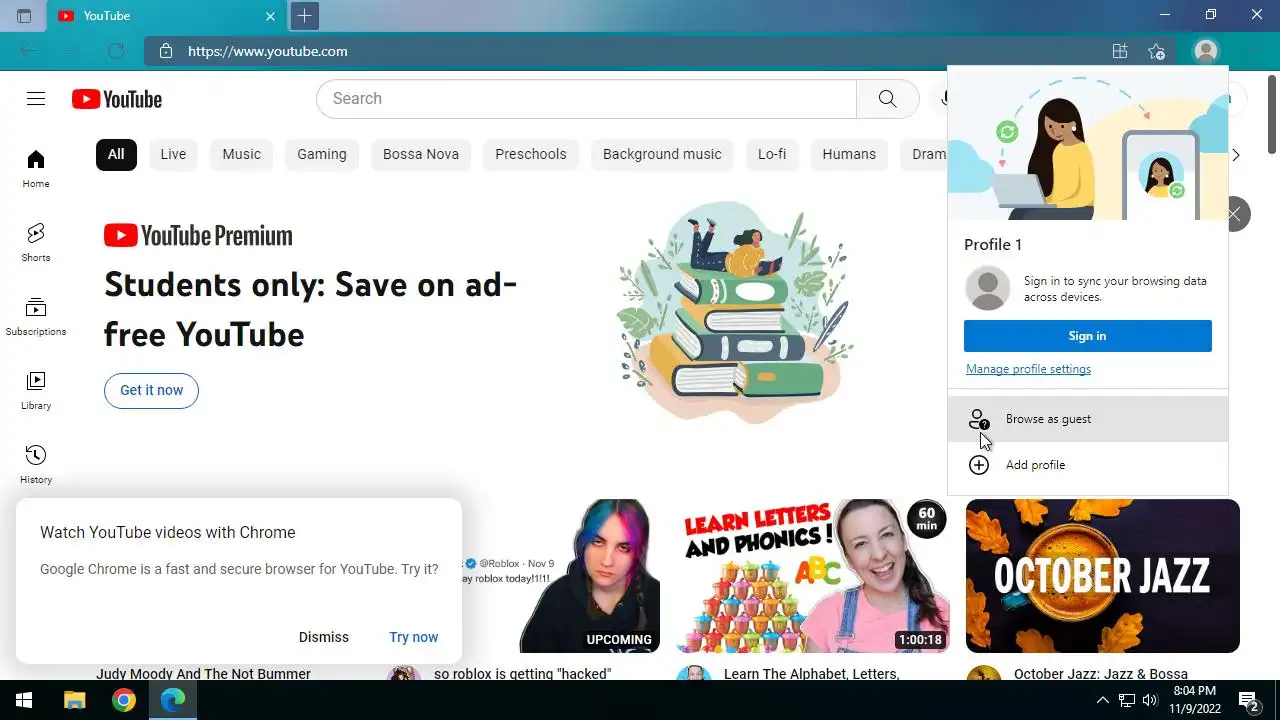
Task: Open volume control in system tray
Action: pyautogui.click(x=1150, y=700)
